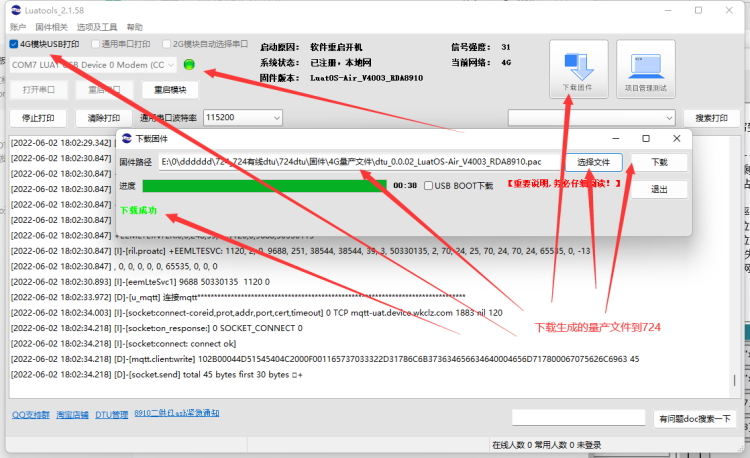
Task: Click the 下载固件 download firmware icon
Action: coord(579,69)
